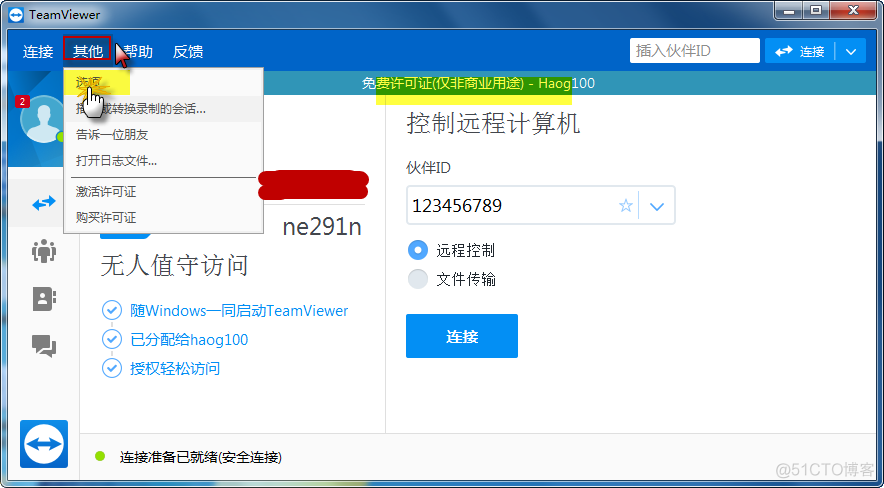This screenshot has height=488, width=884.
Task: Minimize the TeamViewer window
Action: [789, 10]
